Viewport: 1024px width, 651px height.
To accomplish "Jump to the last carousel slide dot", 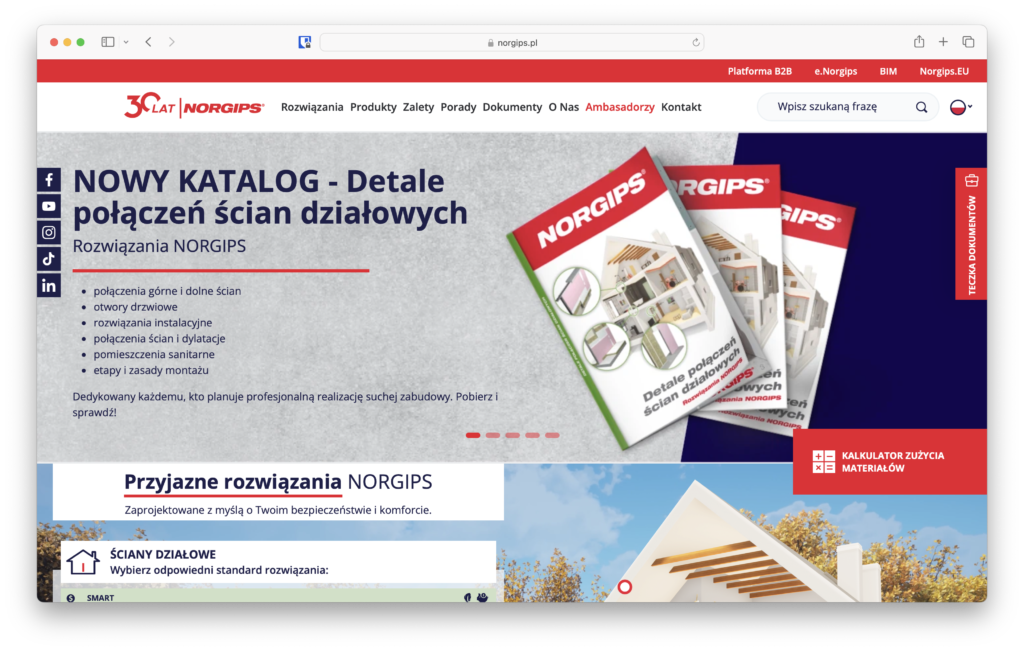I will pos(552,435).
